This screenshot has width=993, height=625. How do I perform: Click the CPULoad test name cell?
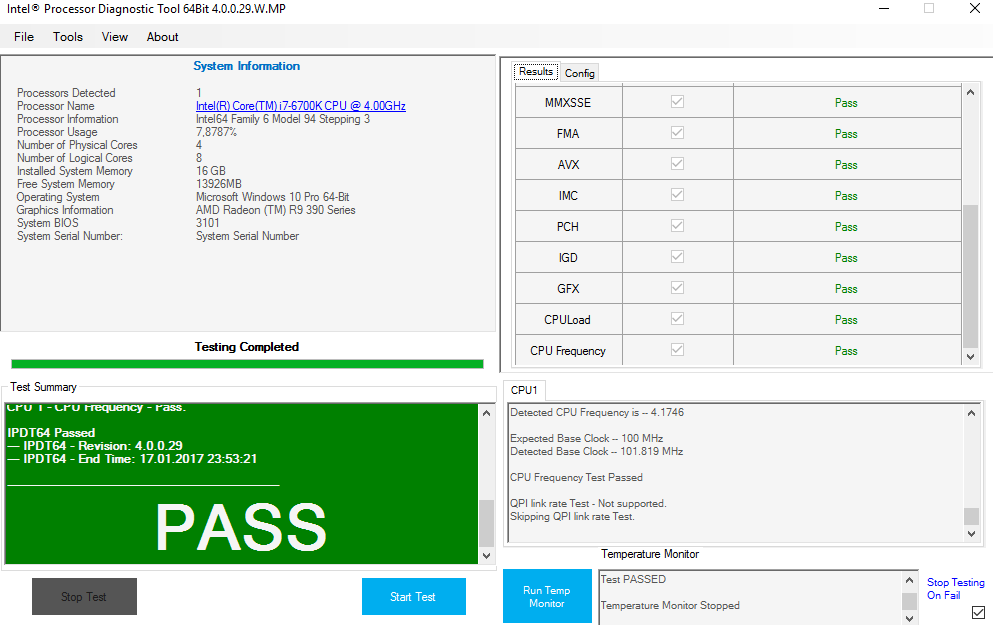[x=569, y=320]
